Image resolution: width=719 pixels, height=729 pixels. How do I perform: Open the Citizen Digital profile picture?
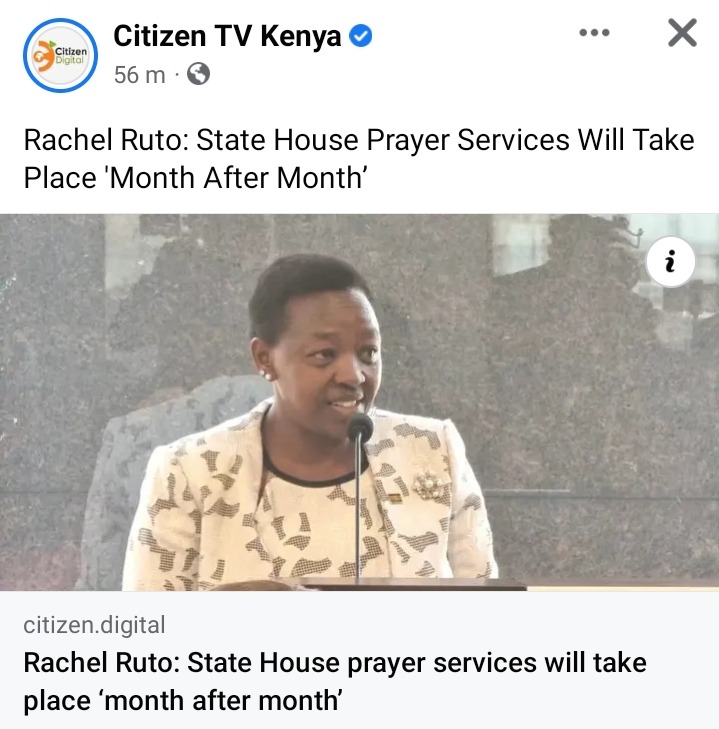point(60,55)
